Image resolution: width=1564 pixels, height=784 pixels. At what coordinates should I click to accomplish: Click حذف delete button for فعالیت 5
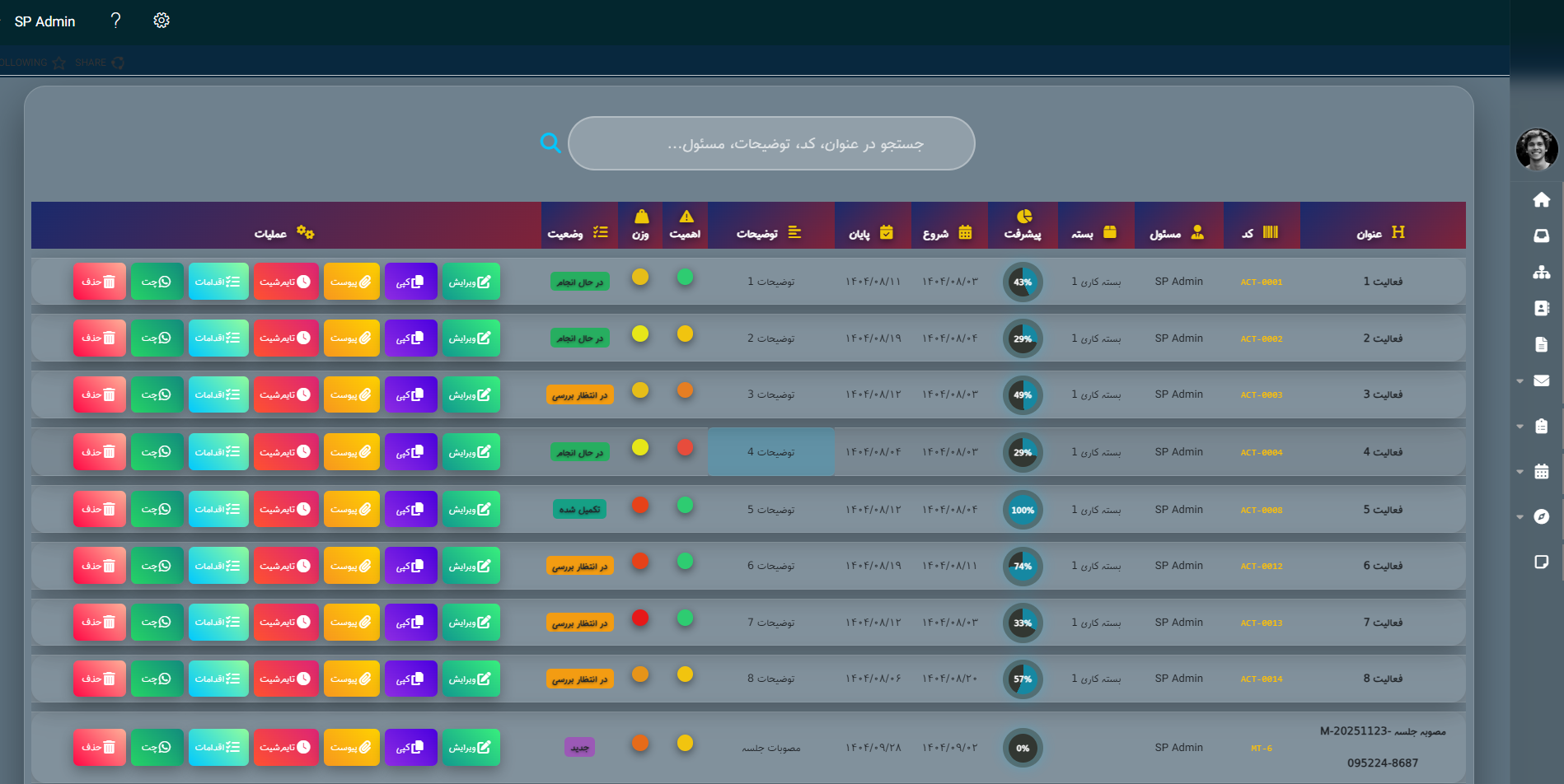(99, 509)
